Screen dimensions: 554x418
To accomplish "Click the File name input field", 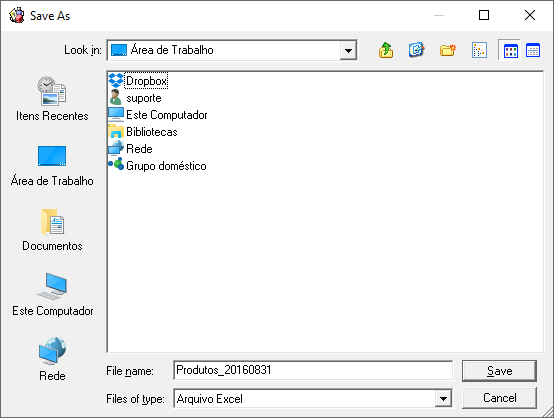I will (313, 370).
